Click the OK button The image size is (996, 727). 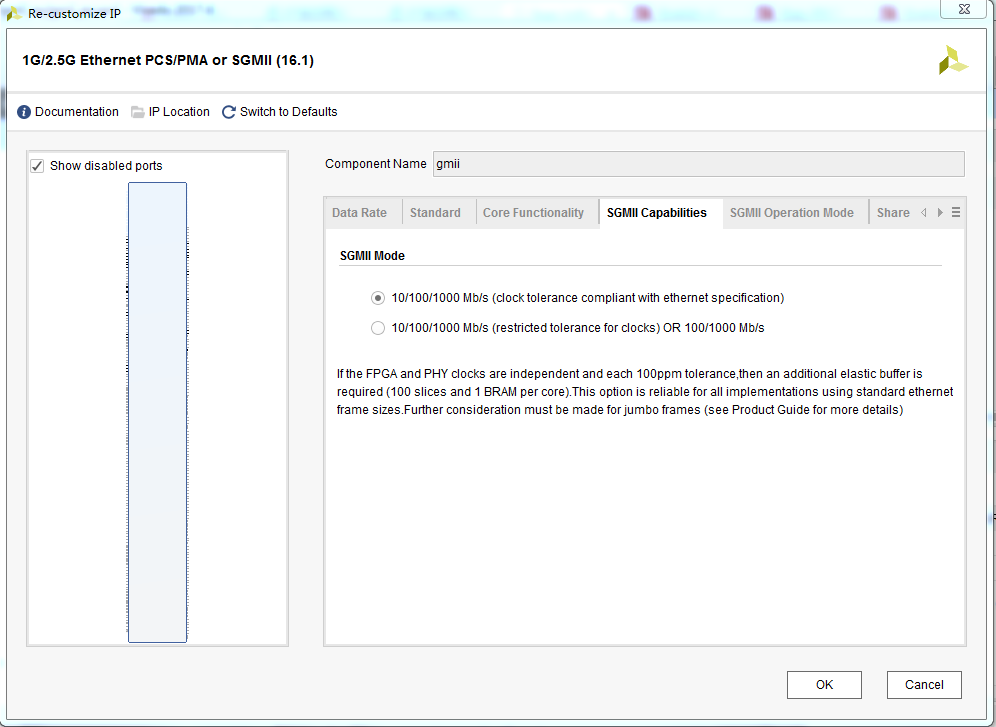click(x=824, y=684)
